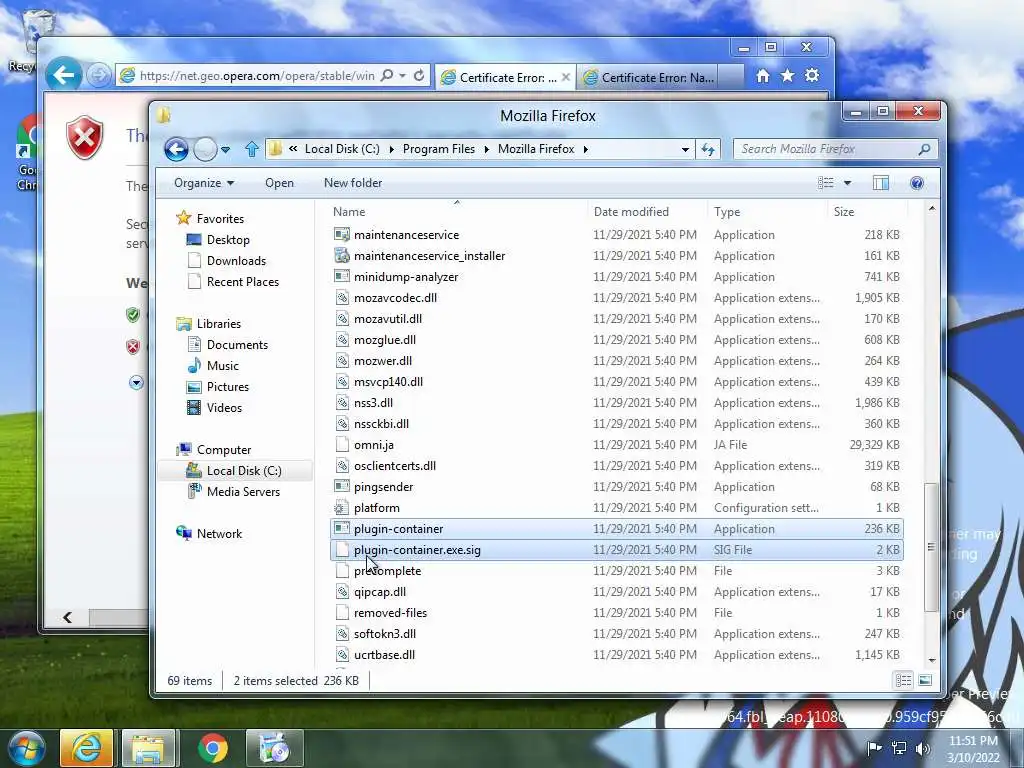Click the file list vertical scrollbar thumb
The image size is (1024, 768).
point(931,547)
